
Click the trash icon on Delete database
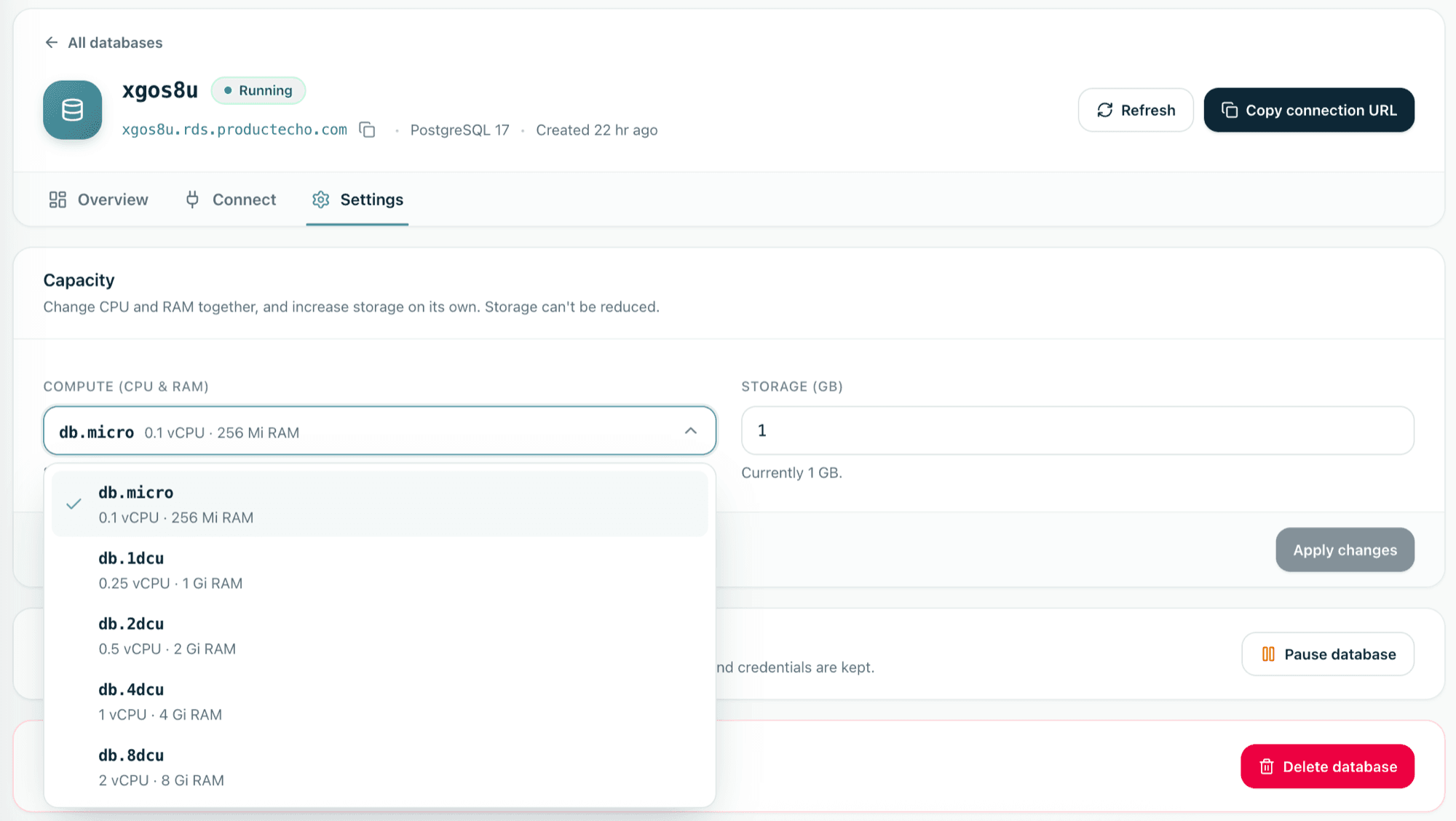[x=1267, y=766]
